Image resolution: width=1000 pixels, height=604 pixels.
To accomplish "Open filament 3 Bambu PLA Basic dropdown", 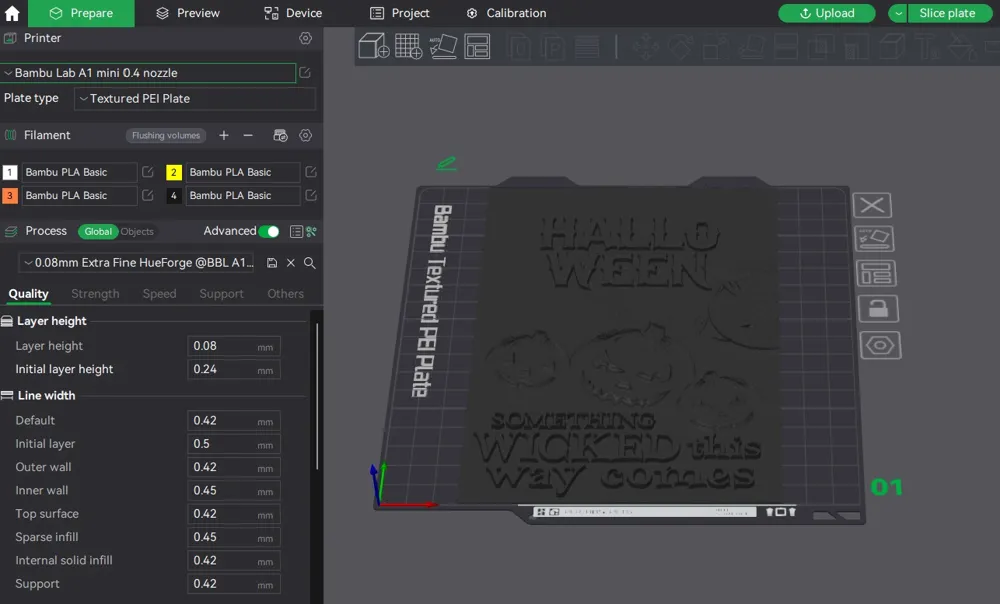I will click(x=79, y=195).
